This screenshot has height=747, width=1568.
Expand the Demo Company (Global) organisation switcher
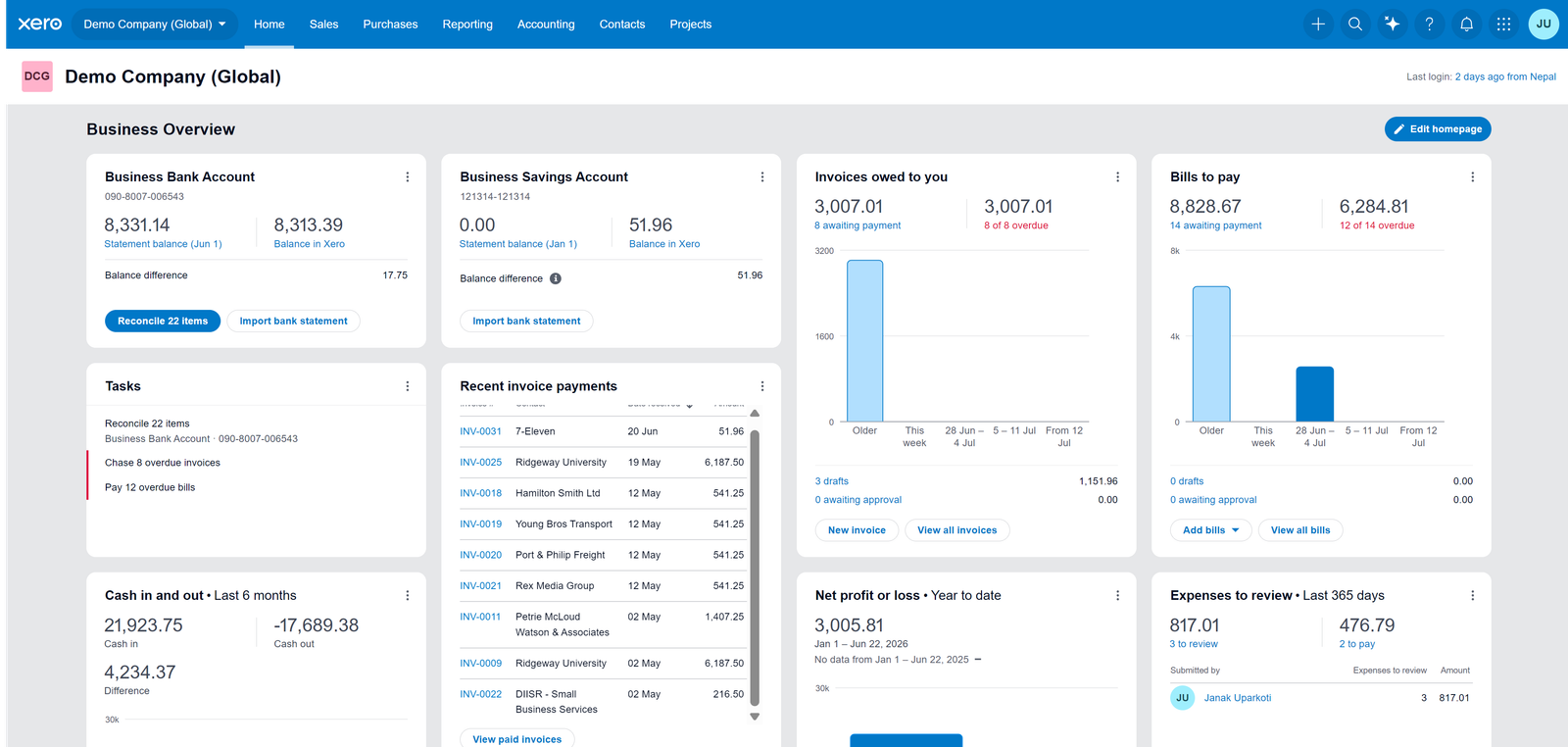tap(155, 25)
